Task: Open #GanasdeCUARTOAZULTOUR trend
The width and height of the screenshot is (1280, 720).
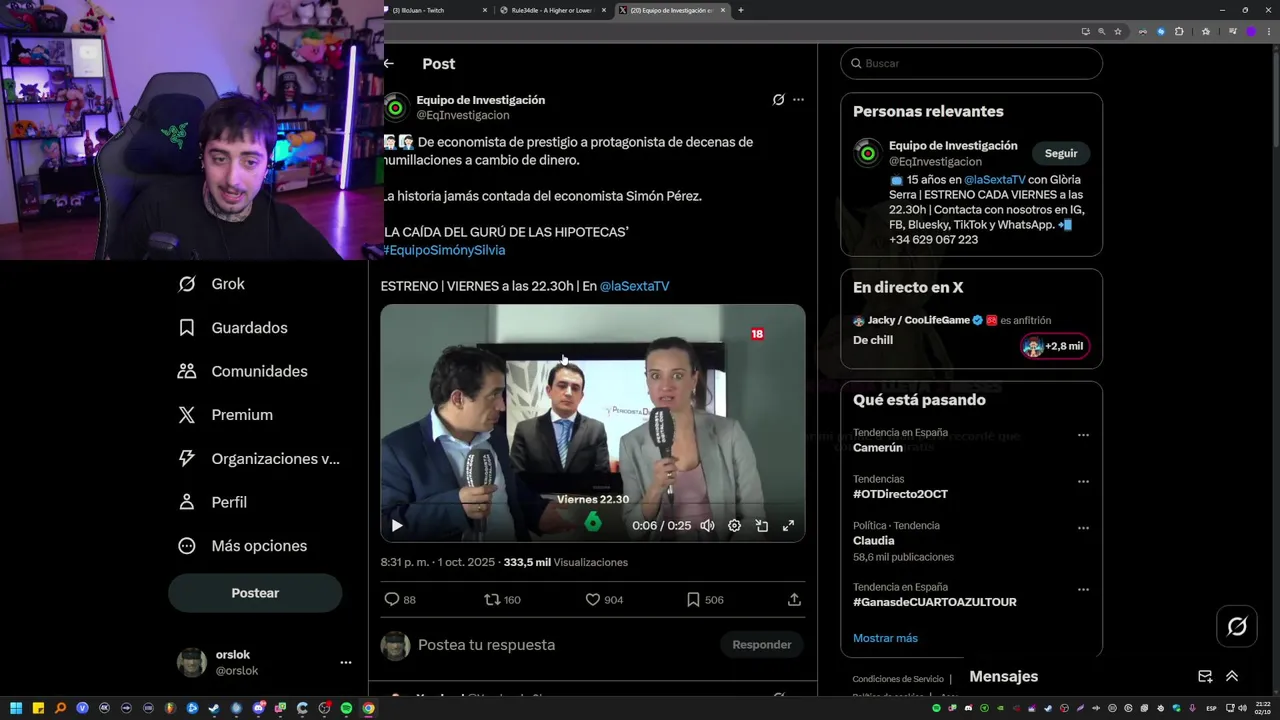Action: pyautogui.click(x=935, y=602)
